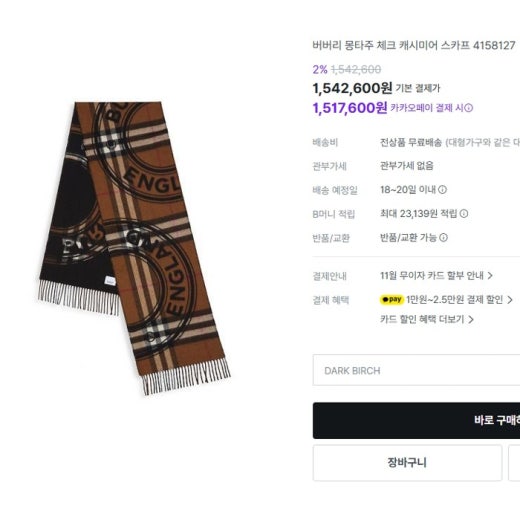Click the 전상품 무료배송 shipping text

(x=411, y=143)
